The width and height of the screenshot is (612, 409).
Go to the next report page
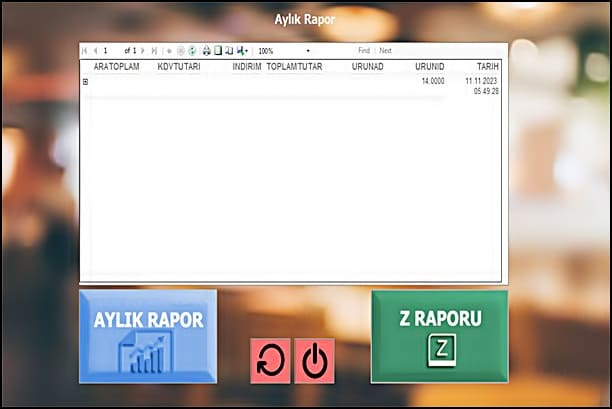[143, 50]
